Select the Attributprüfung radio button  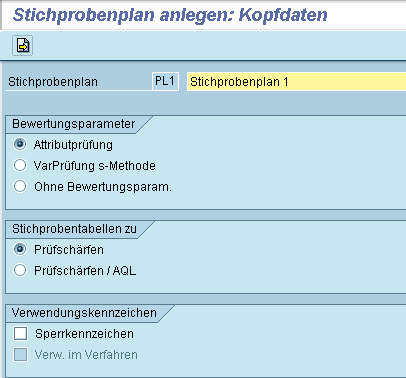tap(20, 144)
